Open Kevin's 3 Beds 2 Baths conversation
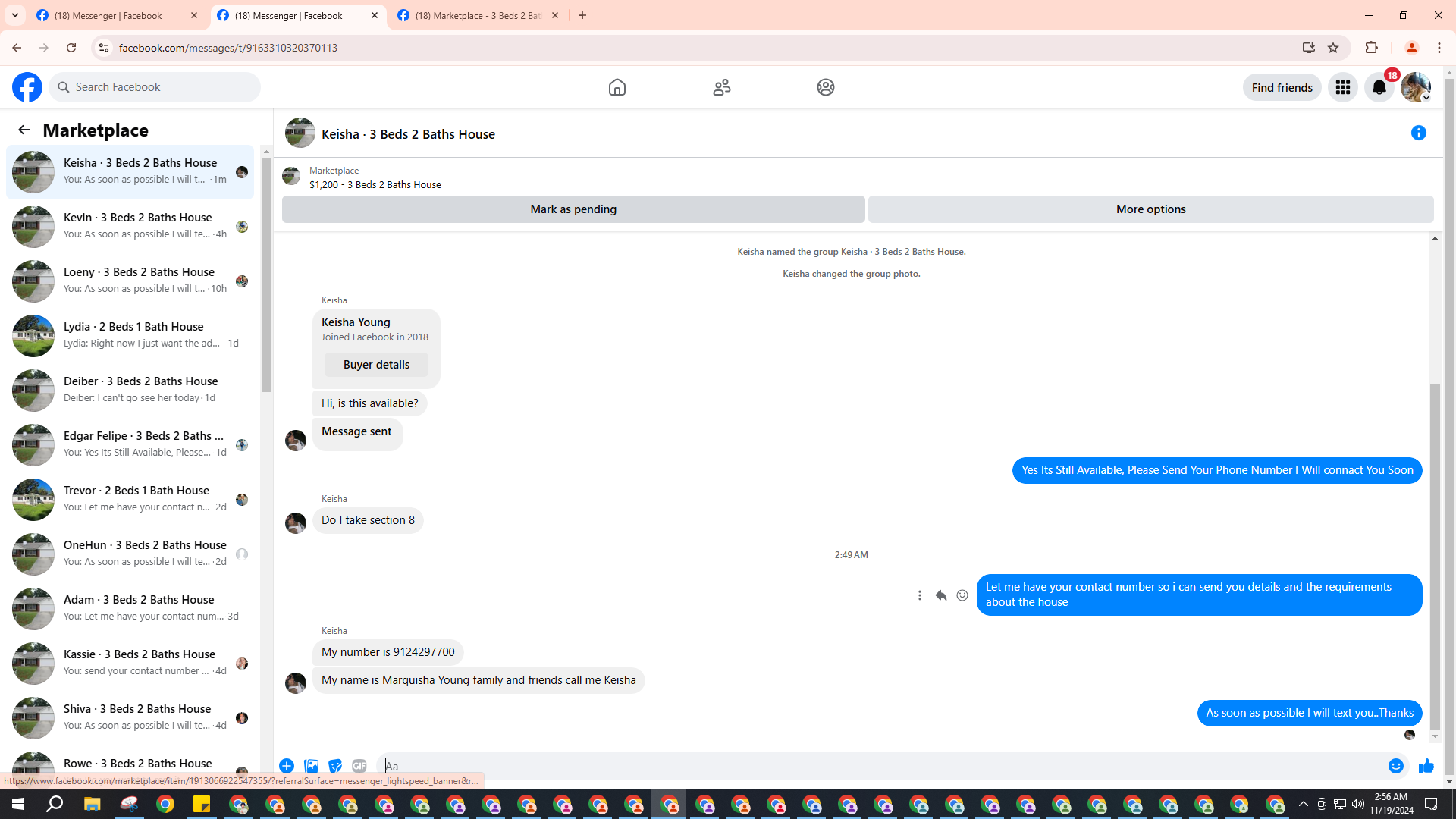 130,226
